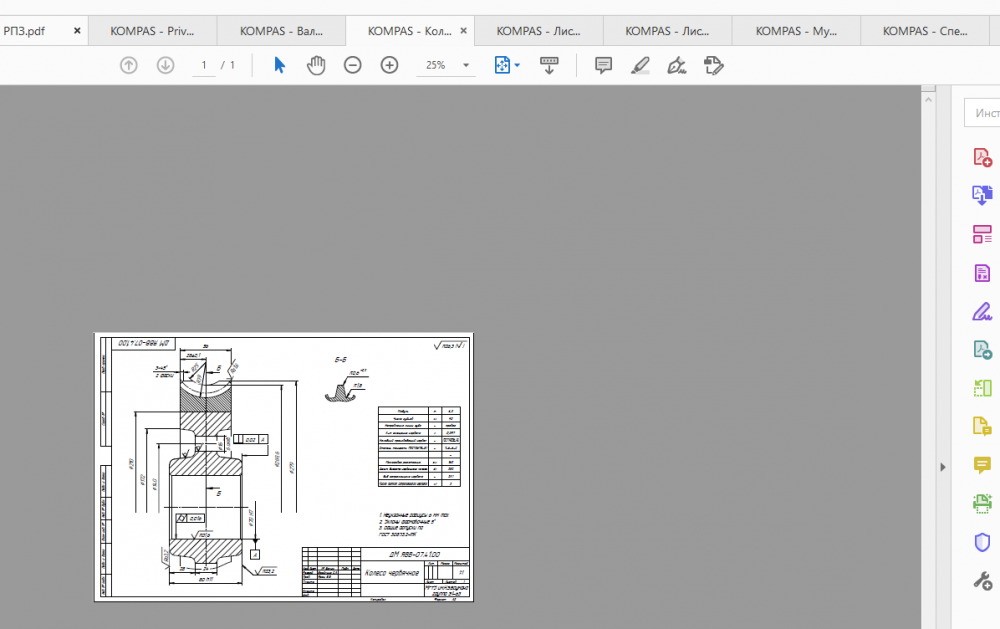Open the 25% zoom level dropdown
This screenshot has height=629, width=1000.
pos(466,65)
